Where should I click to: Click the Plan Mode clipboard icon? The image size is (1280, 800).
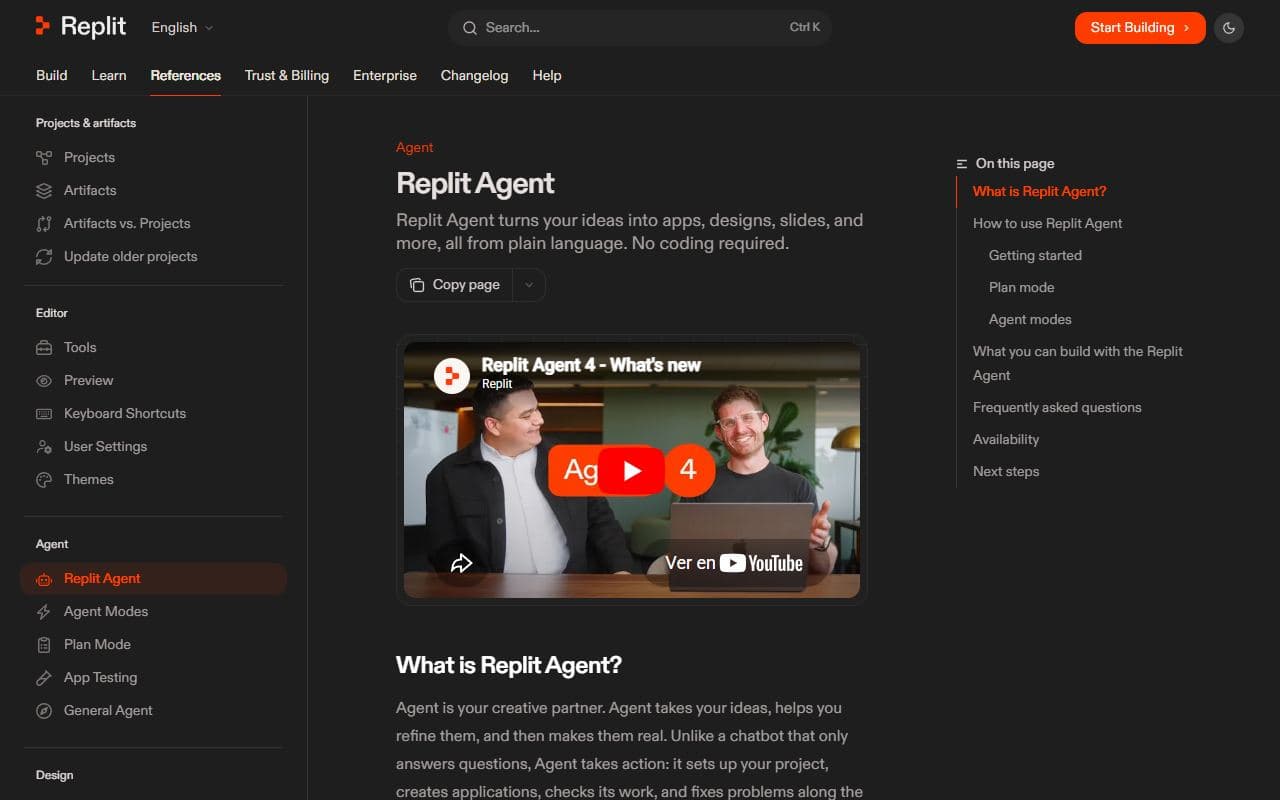[44, 644]
